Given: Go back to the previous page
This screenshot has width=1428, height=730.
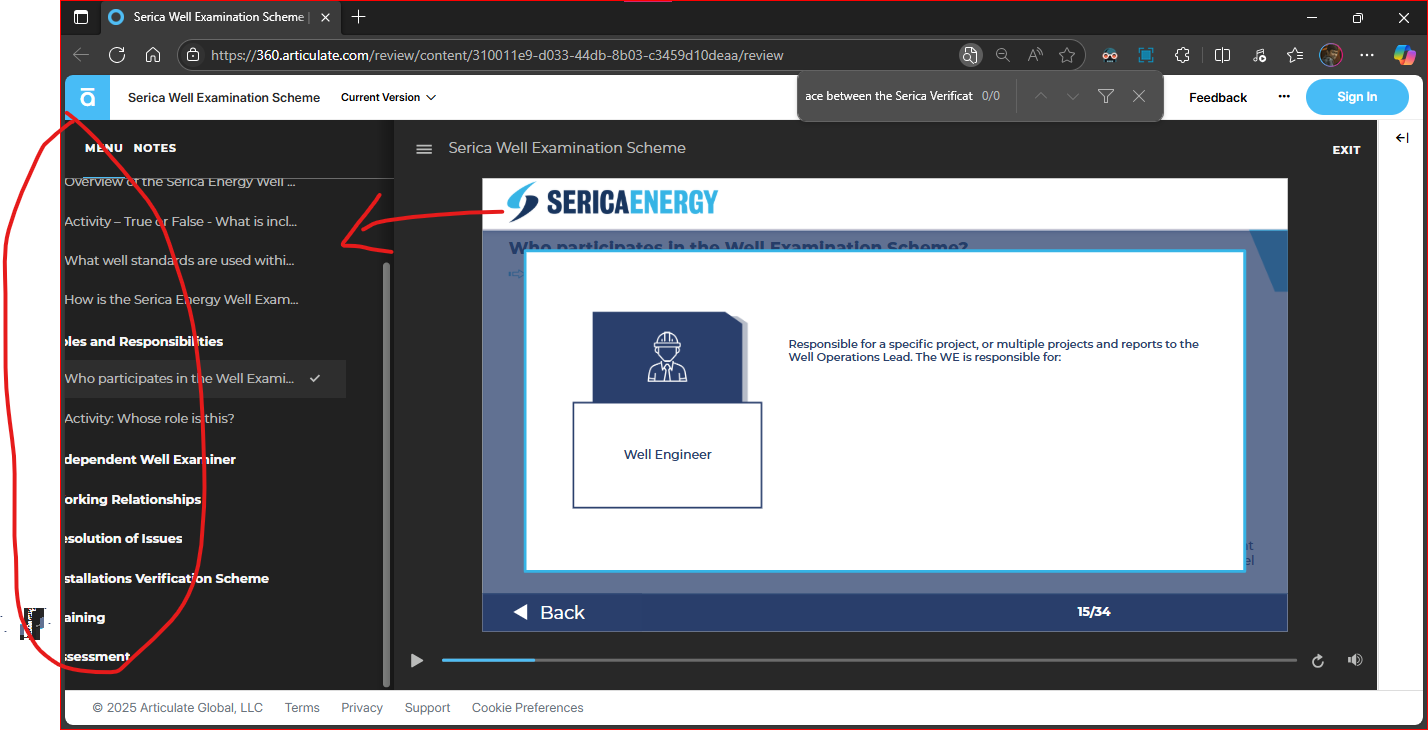Looking at the screenshot, I should pos(81,55).
